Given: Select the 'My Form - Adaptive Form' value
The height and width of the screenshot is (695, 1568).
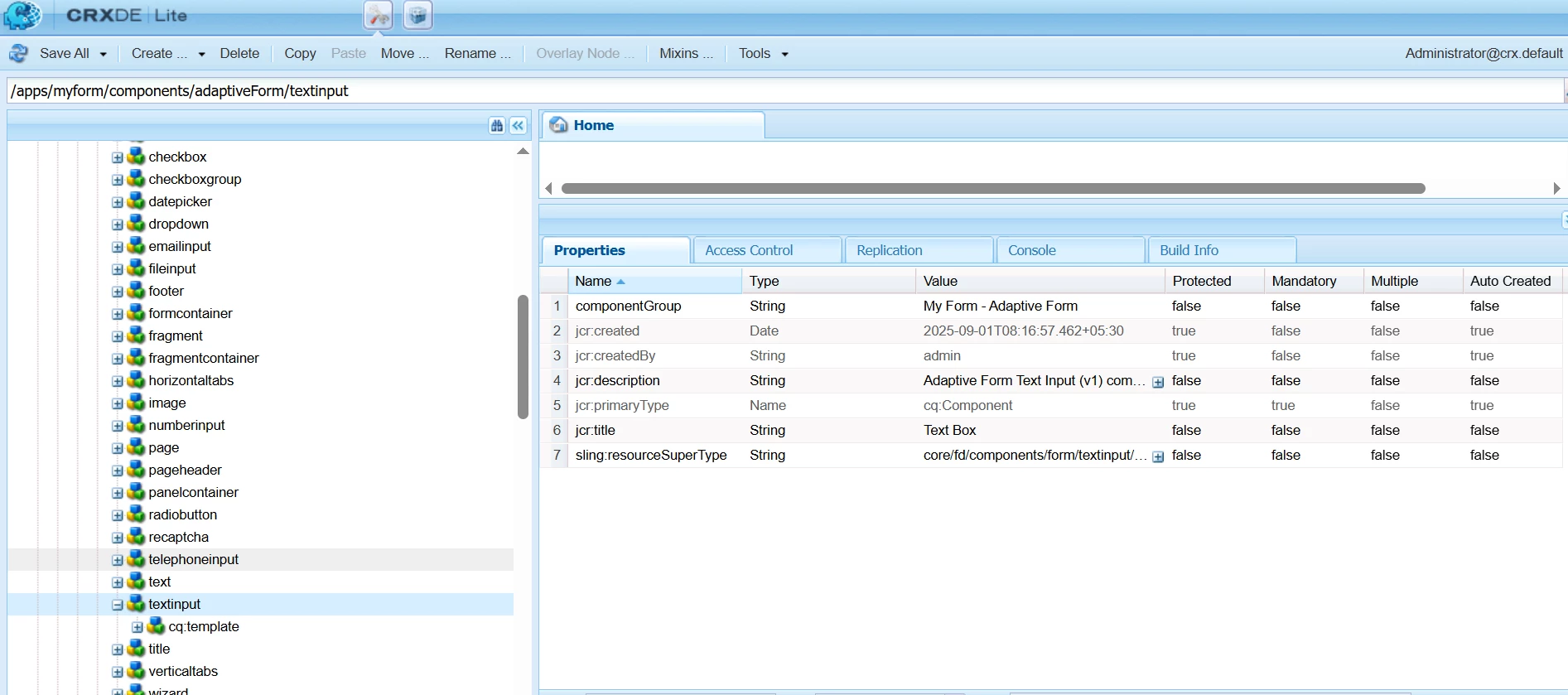Looking at the screenshot, I should (1000, 306).
